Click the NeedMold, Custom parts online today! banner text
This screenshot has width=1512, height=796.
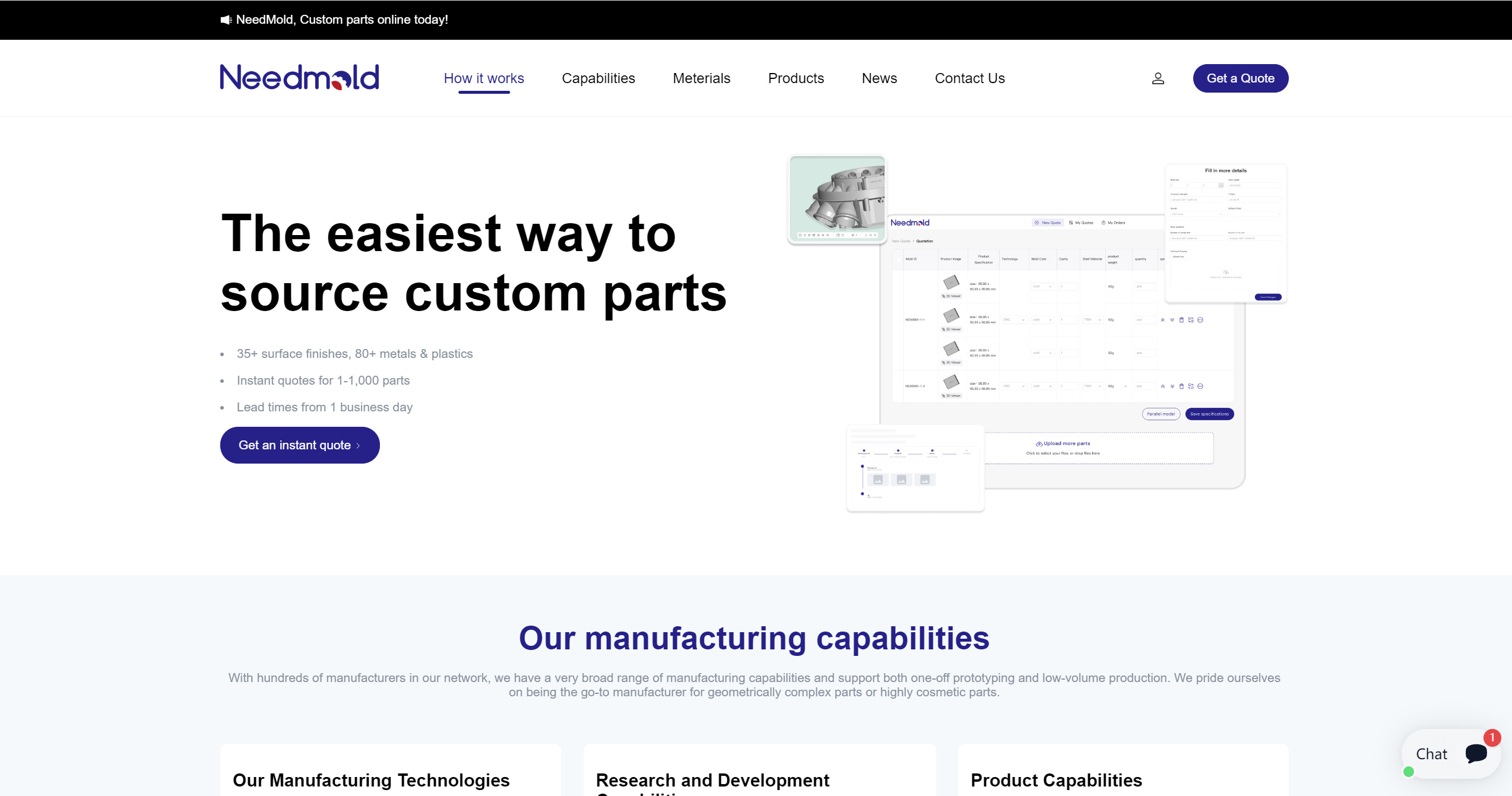click(342, 20)
